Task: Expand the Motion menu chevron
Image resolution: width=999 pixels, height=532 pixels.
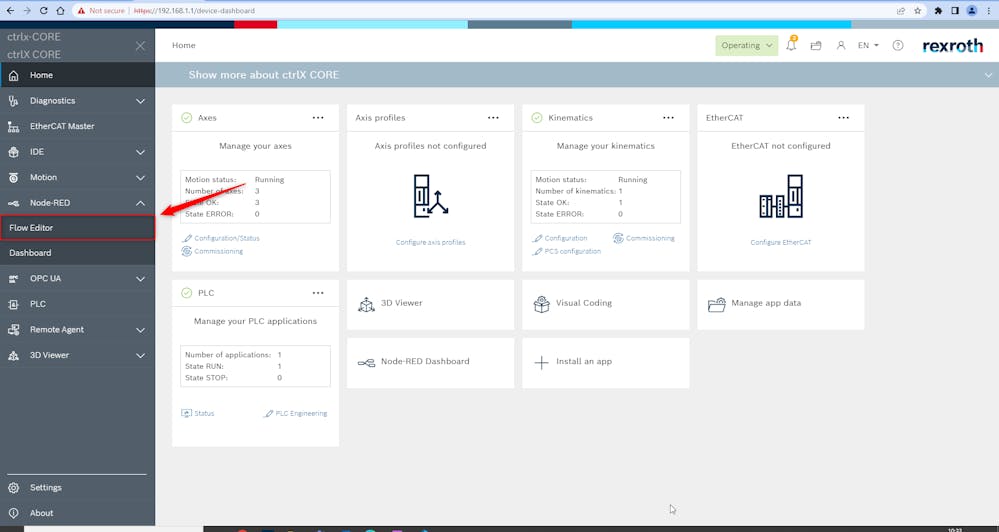Action: point(140,178)
